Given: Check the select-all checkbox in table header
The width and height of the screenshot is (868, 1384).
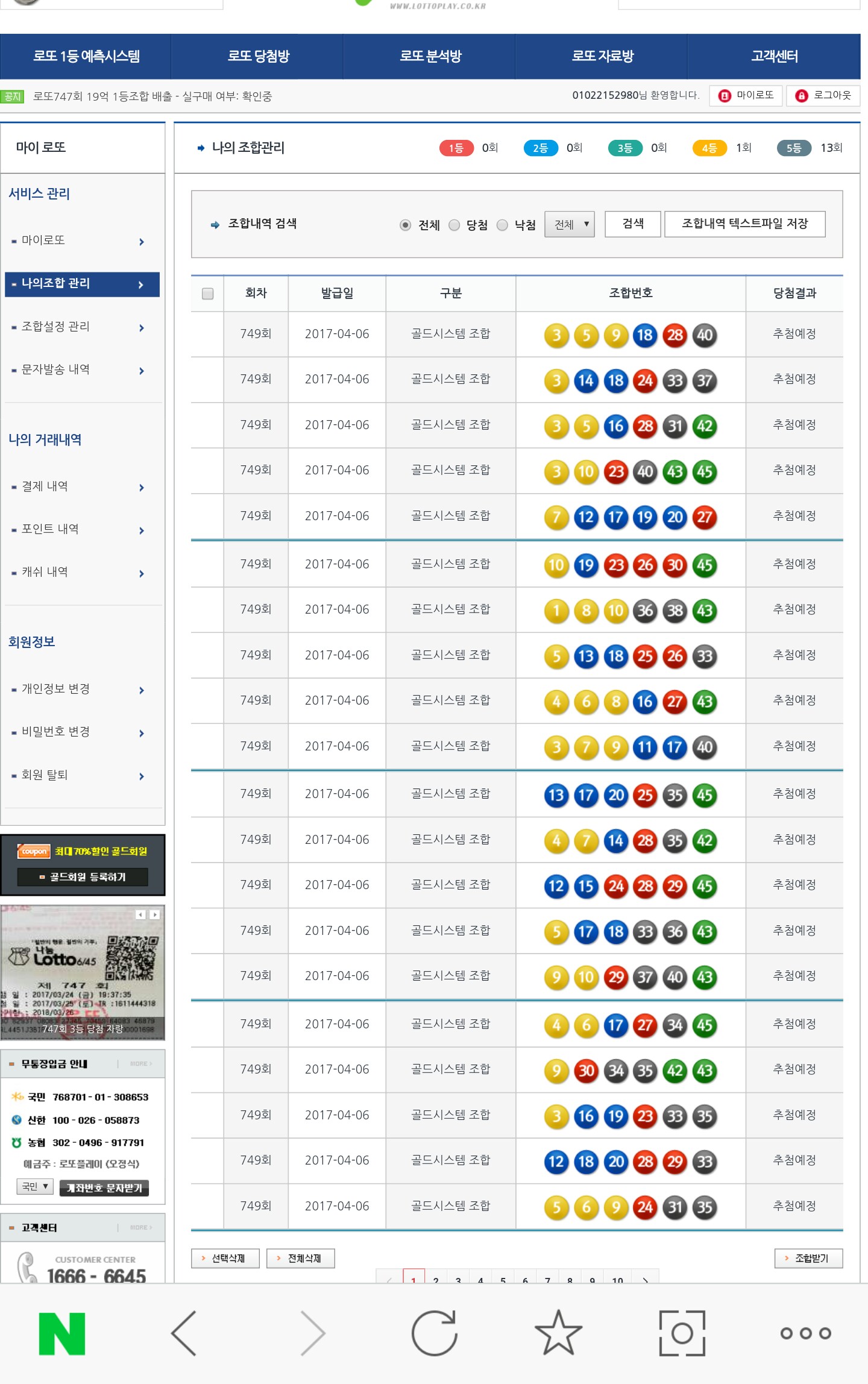Looking at the screenshot, I should pos(208,294).
